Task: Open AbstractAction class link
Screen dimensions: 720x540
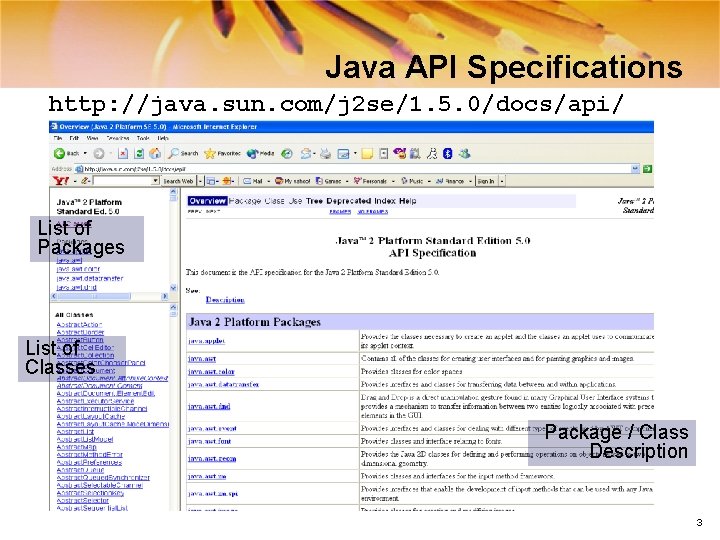Action: (x=79, y=325)
